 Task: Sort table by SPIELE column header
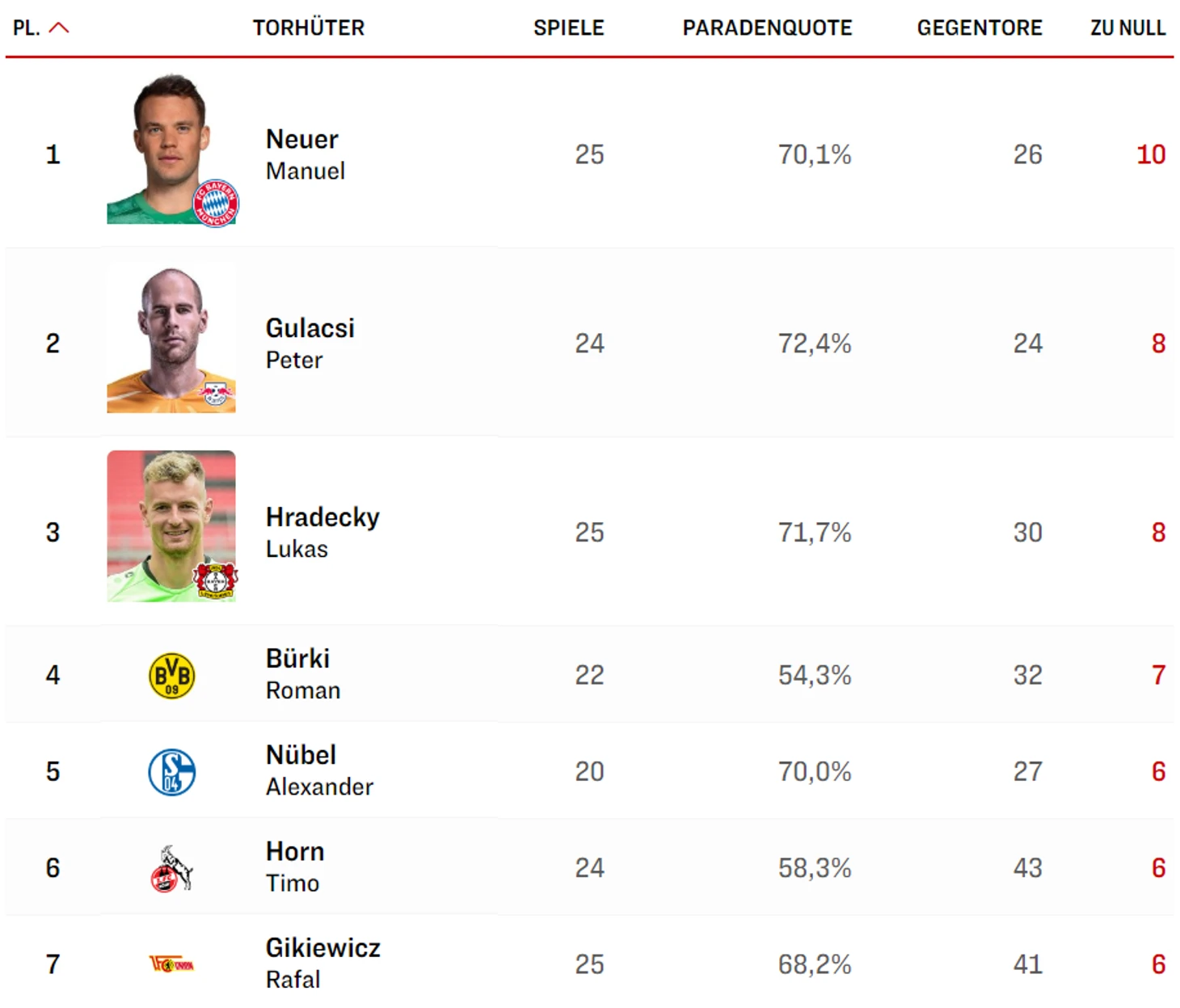point(568,28)
